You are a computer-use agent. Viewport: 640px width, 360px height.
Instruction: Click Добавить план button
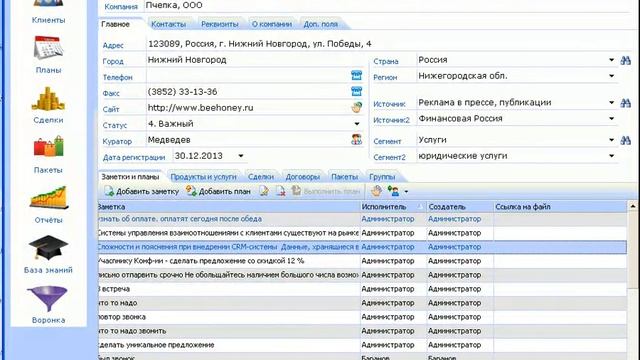218,191
